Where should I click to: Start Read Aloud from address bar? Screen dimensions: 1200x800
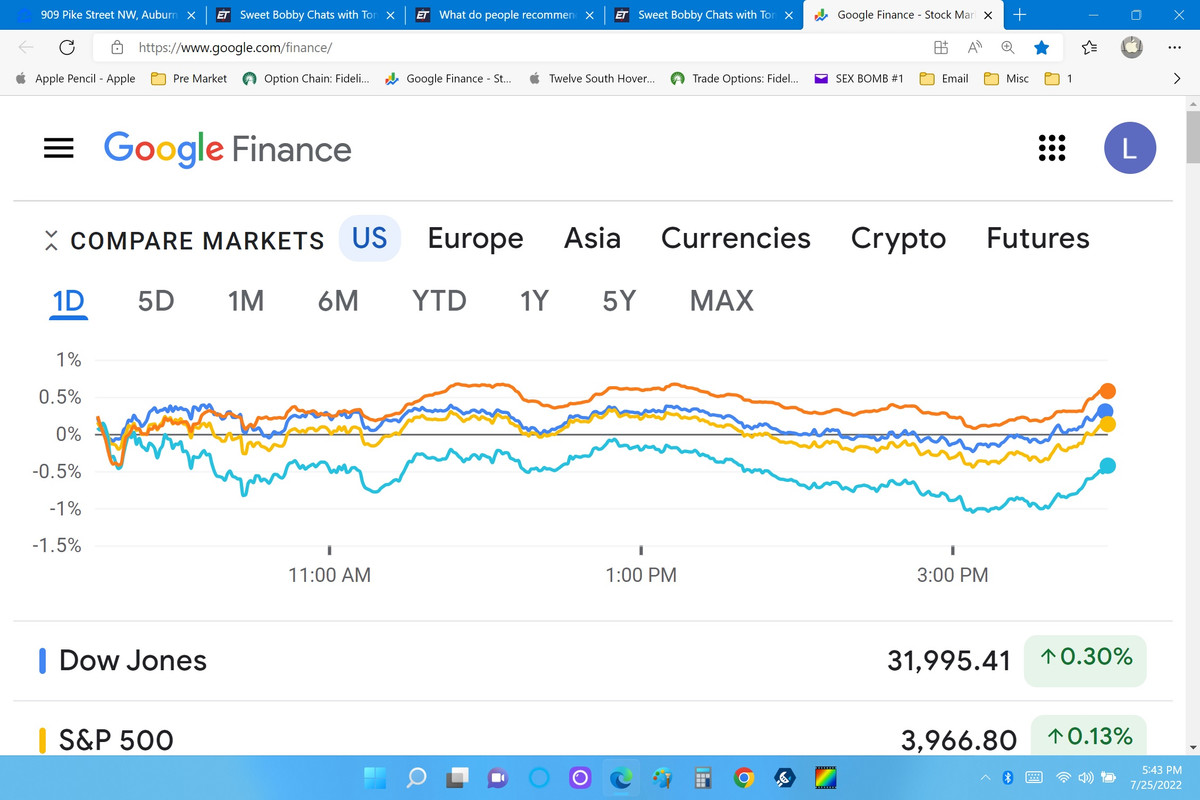[x=974, y=47]
